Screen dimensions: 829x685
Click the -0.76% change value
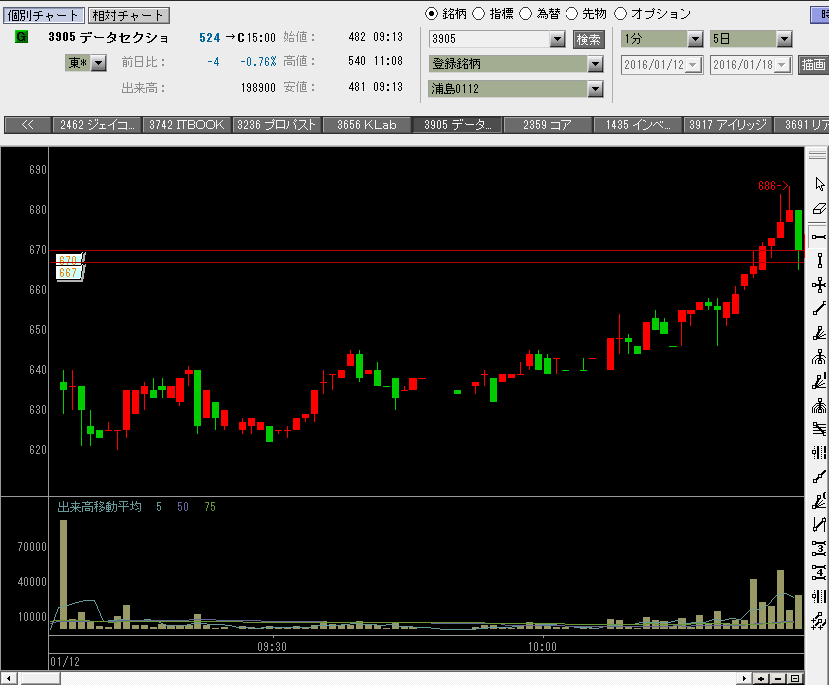coord(258,62)
